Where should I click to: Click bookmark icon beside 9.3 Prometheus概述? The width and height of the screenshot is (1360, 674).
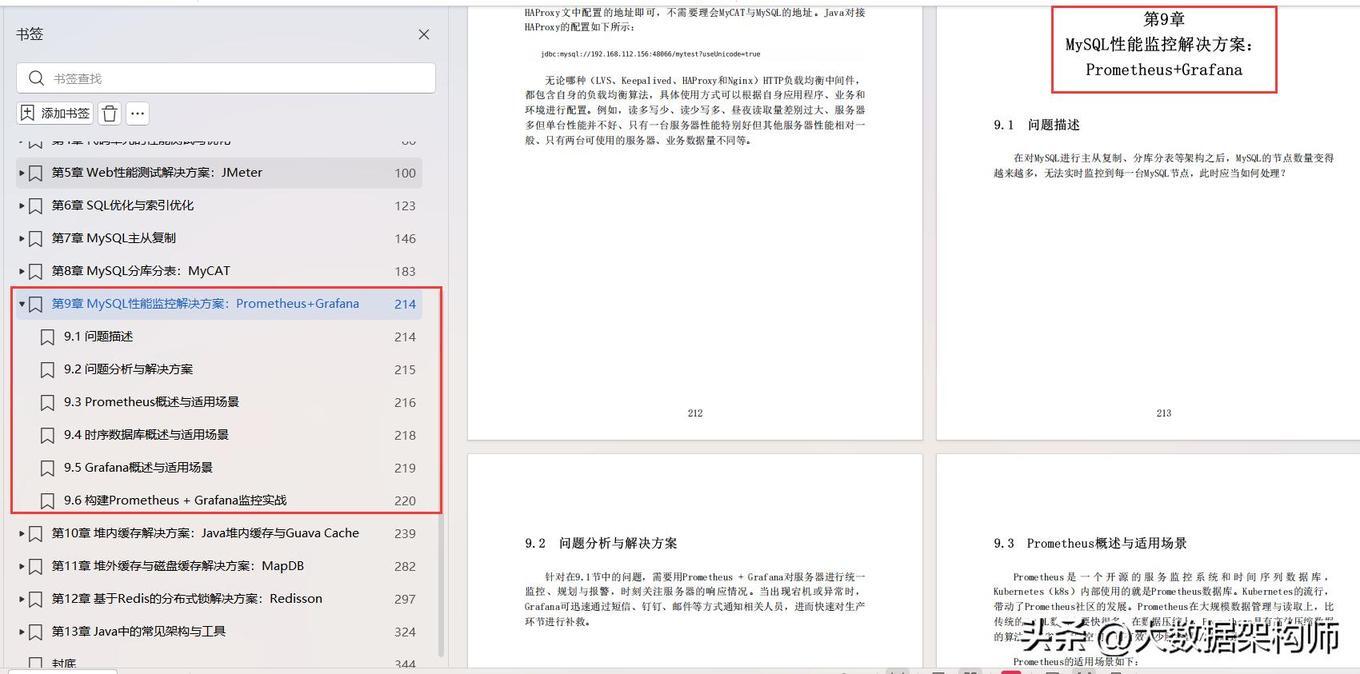[47, 403]
